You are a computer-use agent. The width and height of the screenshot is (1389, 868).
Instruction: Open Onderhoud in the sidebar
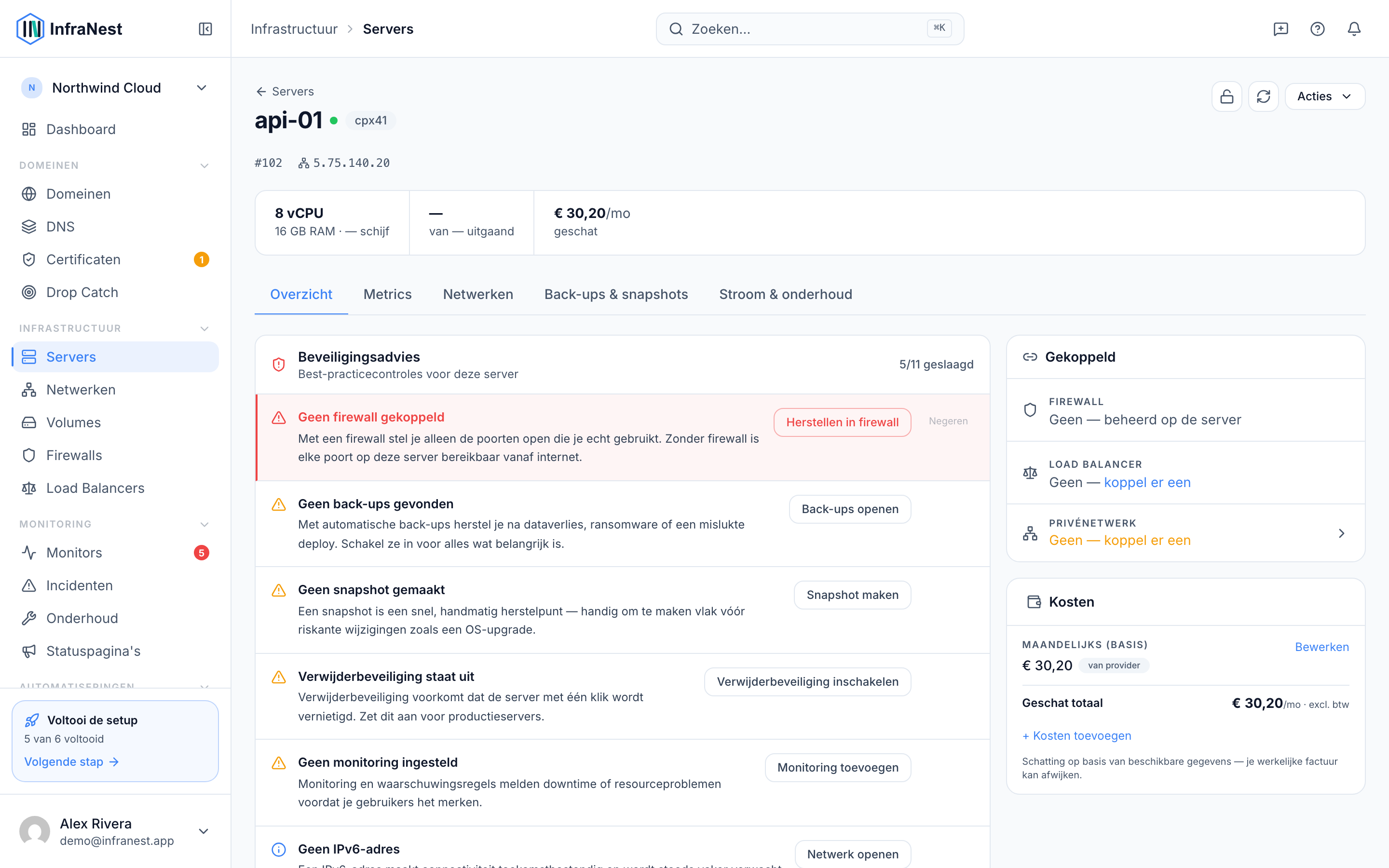click(115, 618)
